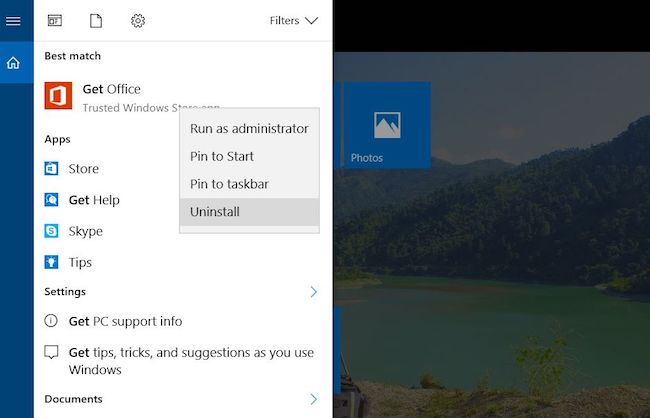
Task: Open Get PC support info setting
Action: coord(125,321)
